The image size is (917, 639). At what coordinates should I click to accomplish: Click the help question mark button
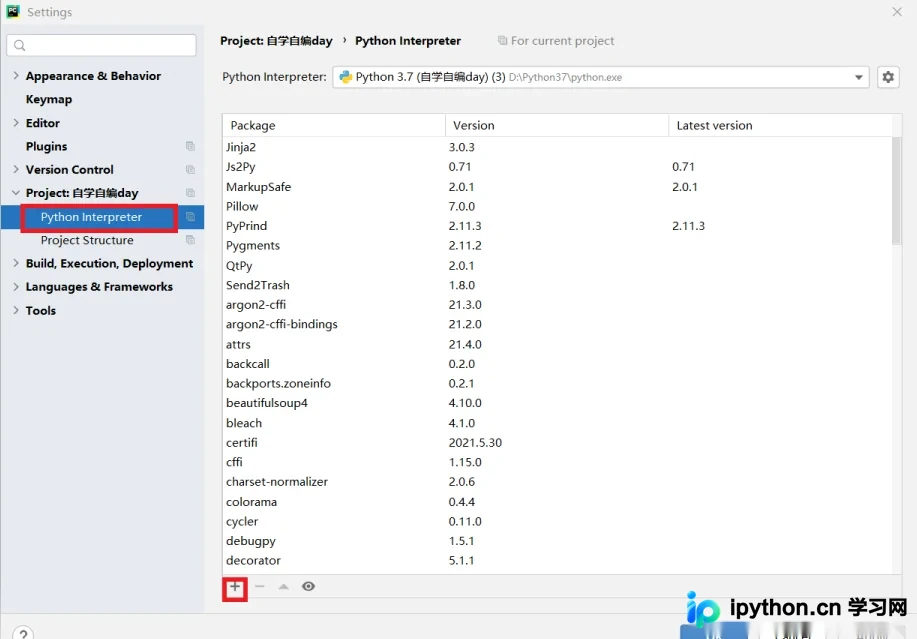click(23, 633)
